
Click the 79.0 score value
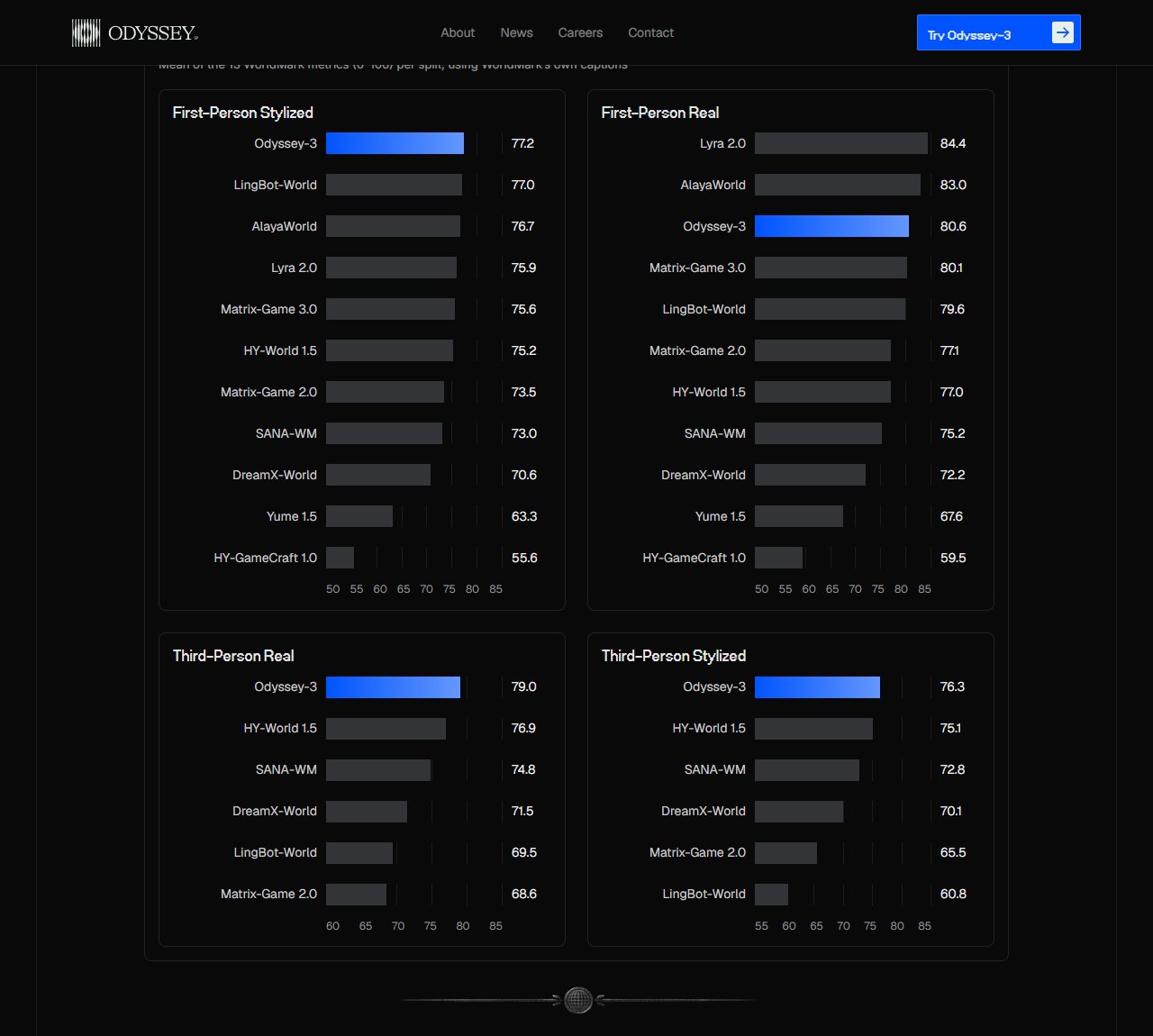(x=523, y=686)
